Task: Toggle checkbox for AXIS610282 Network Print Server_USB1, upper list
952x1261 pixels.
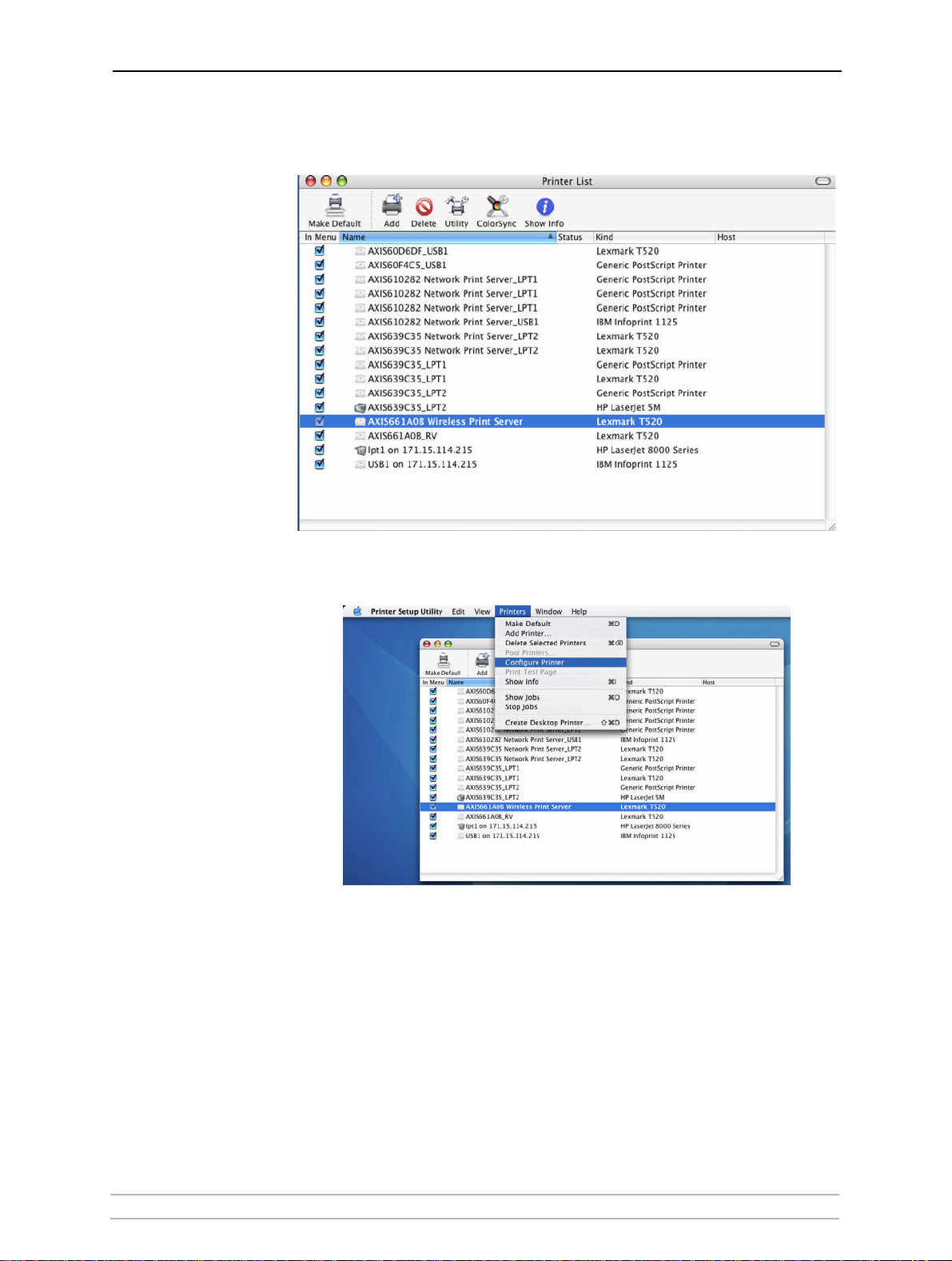Action: click(x=320, y=321)
